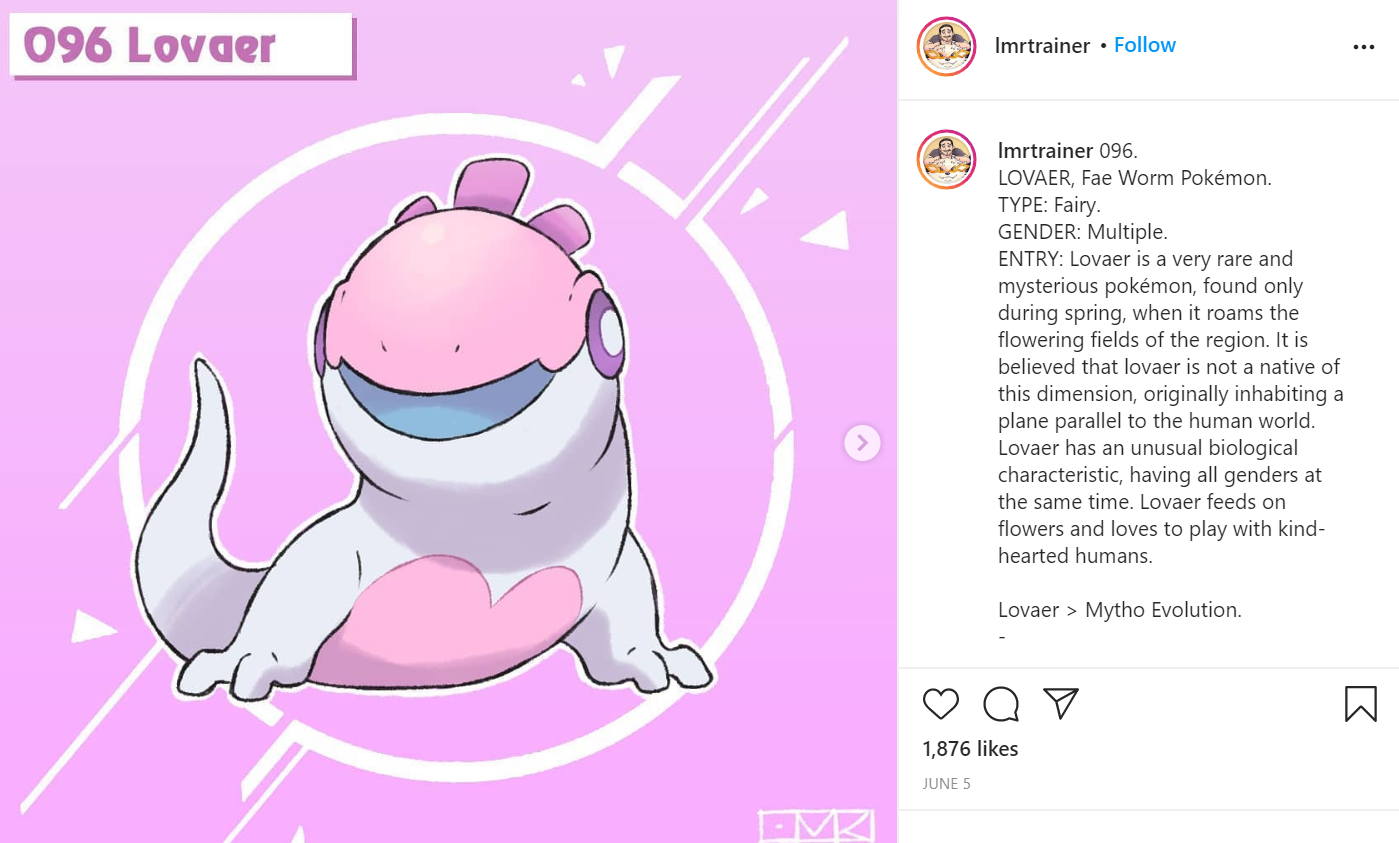Open lmrtrainer username in the post header
Image resolution: width=1399 pixels, height=843 pixels.
(1043, 45)
